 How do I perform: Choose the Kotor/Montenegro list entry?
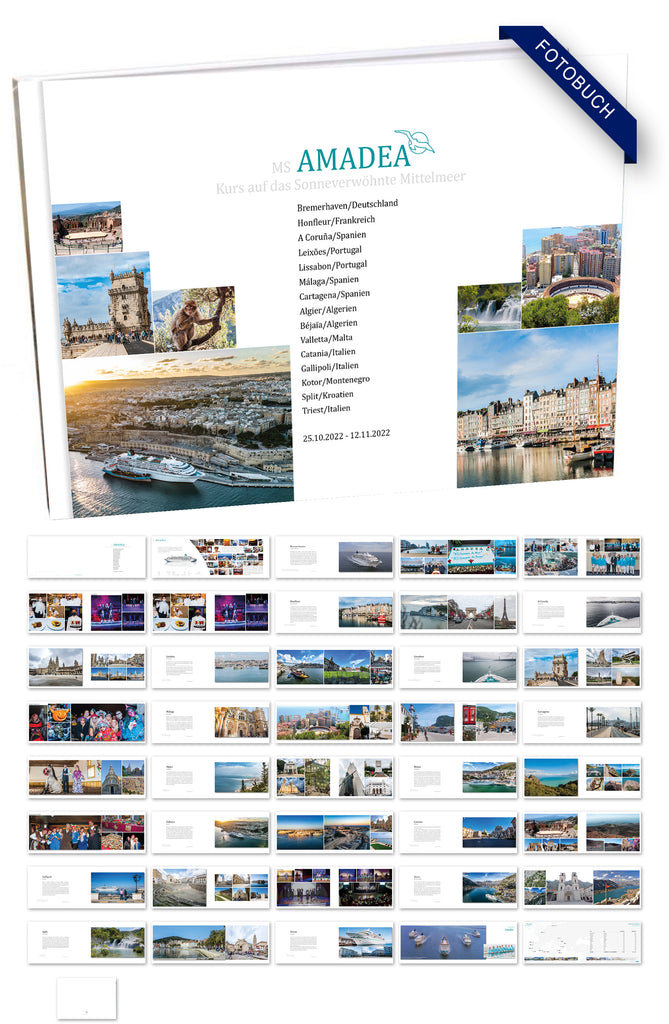pos(335,381)
